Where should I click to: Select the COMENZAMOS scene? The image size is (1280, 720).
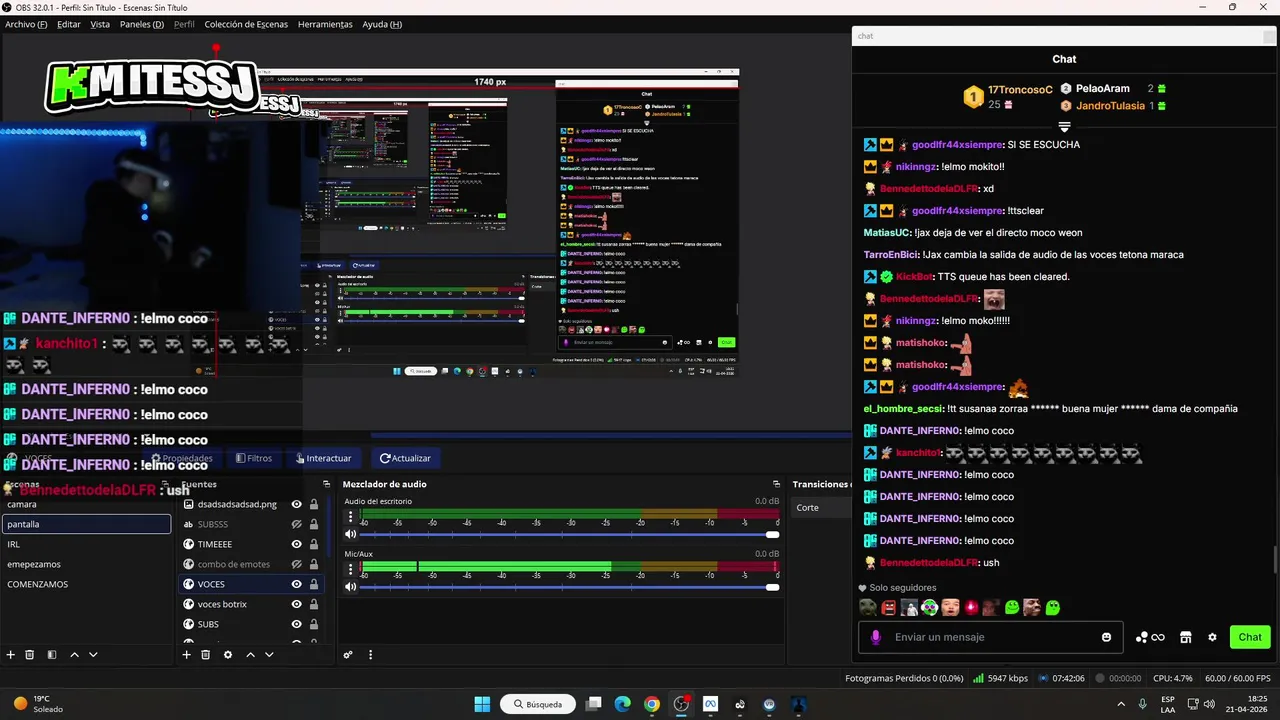coord(86,584)
